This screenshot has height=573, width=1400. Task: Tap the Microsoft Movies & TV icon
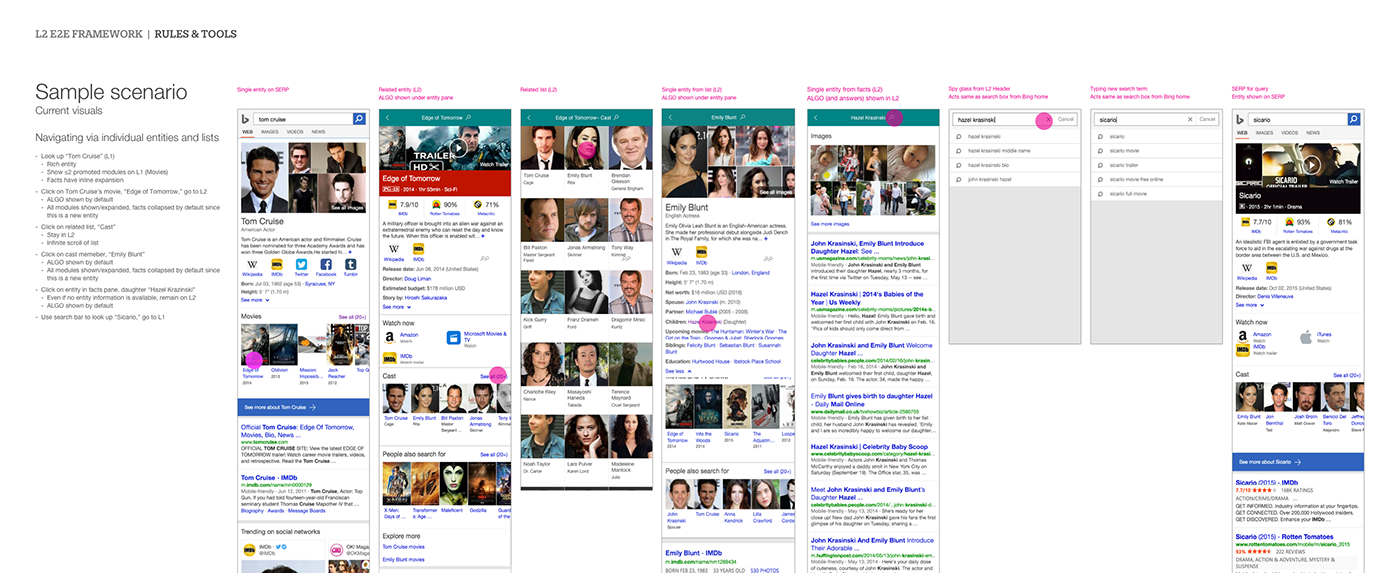[x=453, y=337]
